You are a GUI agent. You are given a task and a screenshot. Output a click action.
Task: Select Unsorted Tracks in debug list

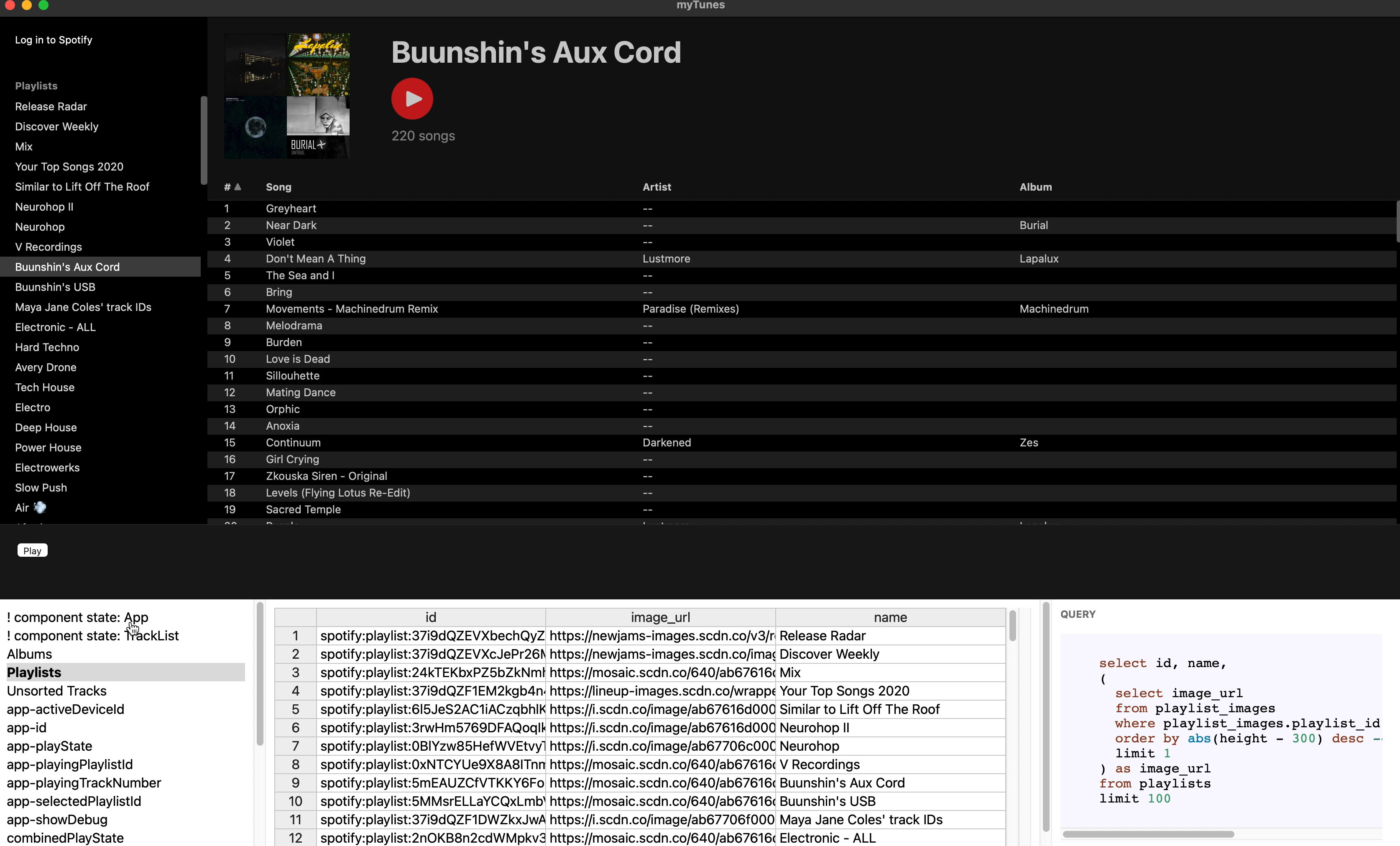click(57, 691)
